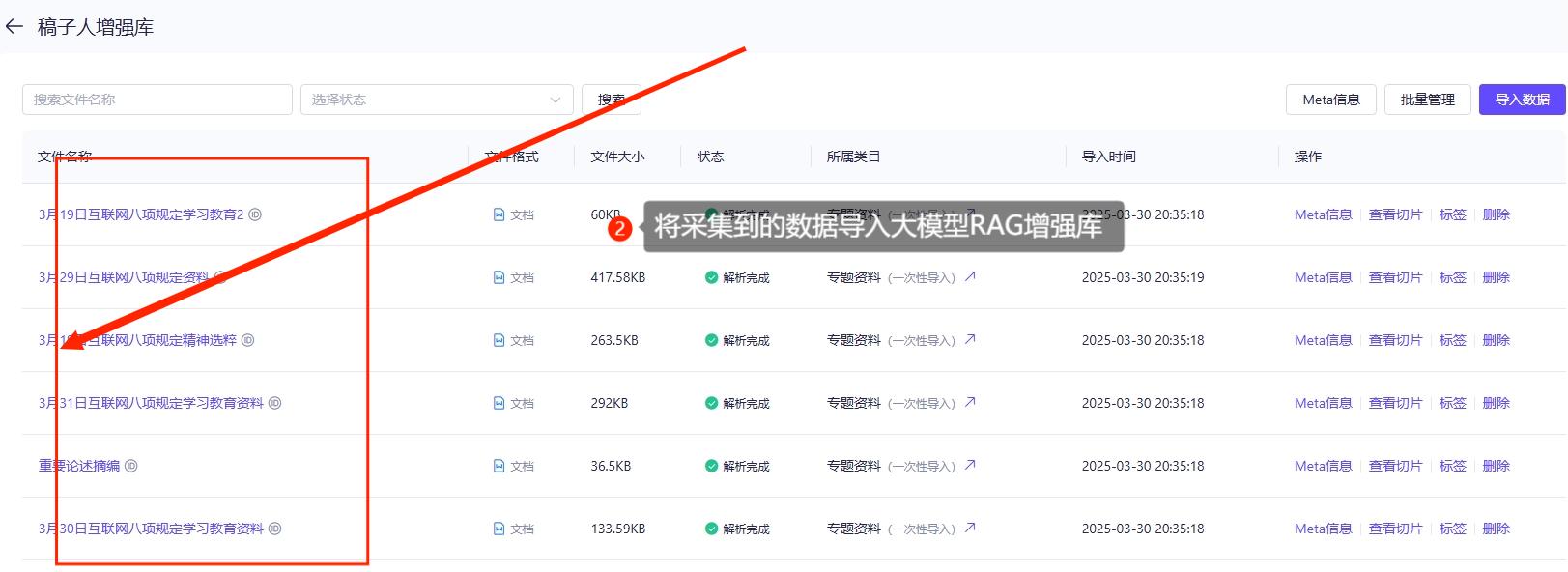Open the Meta信息 button in the top toolbar
Image resolution: width=1568 pixels, height=572 pixels.
tap(1331, 100)
